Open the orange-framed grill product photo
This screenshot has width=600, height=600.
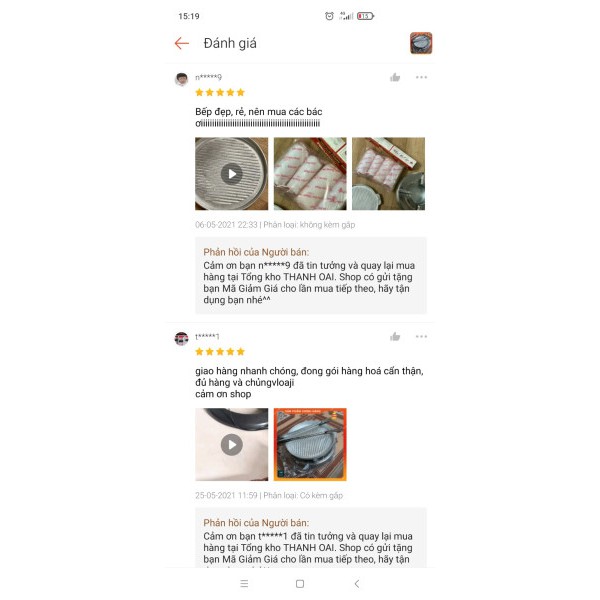[310, 444]
